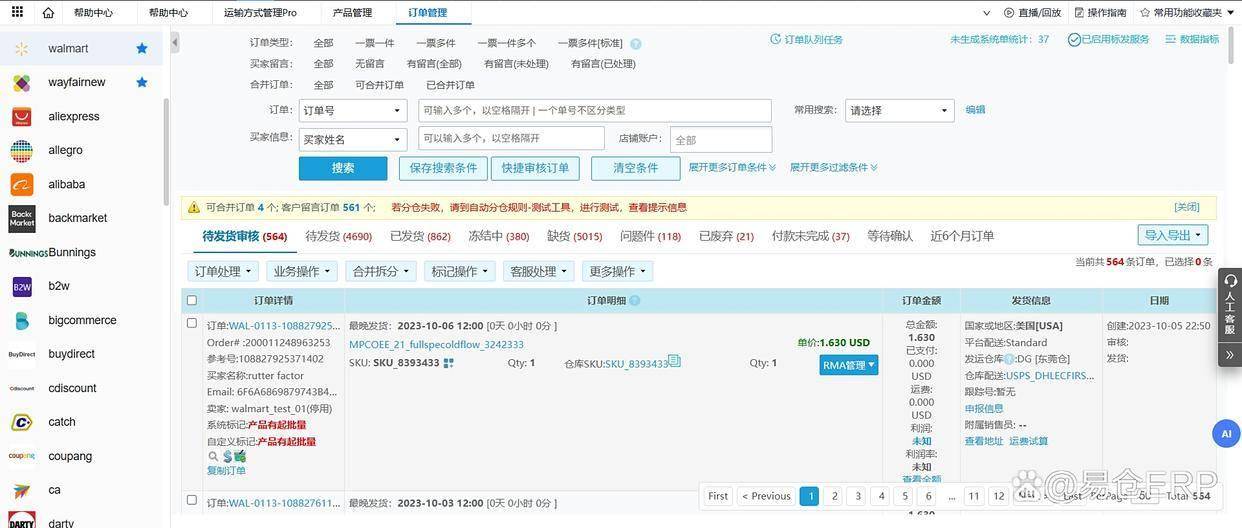
Task: Select 一票一件 order type filter
Action: coord(375,43)
